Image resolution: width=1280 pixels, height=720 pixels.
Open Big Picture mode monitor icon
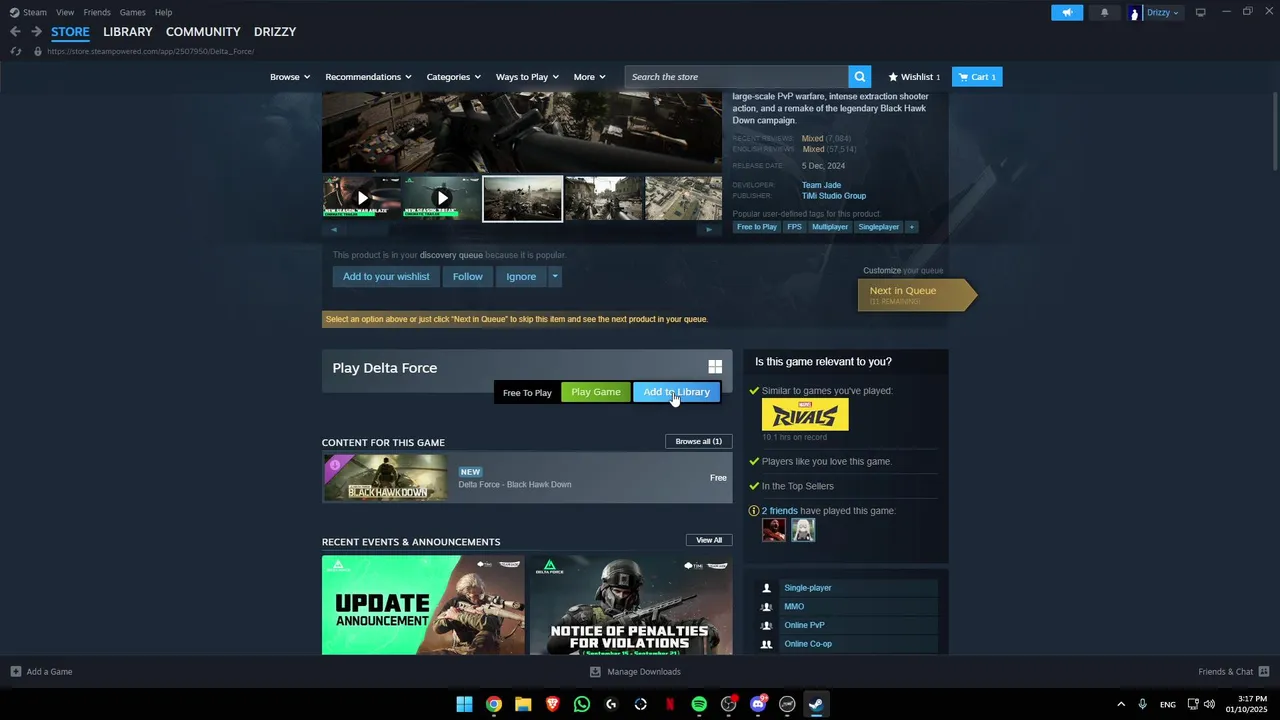point(1200,12)
